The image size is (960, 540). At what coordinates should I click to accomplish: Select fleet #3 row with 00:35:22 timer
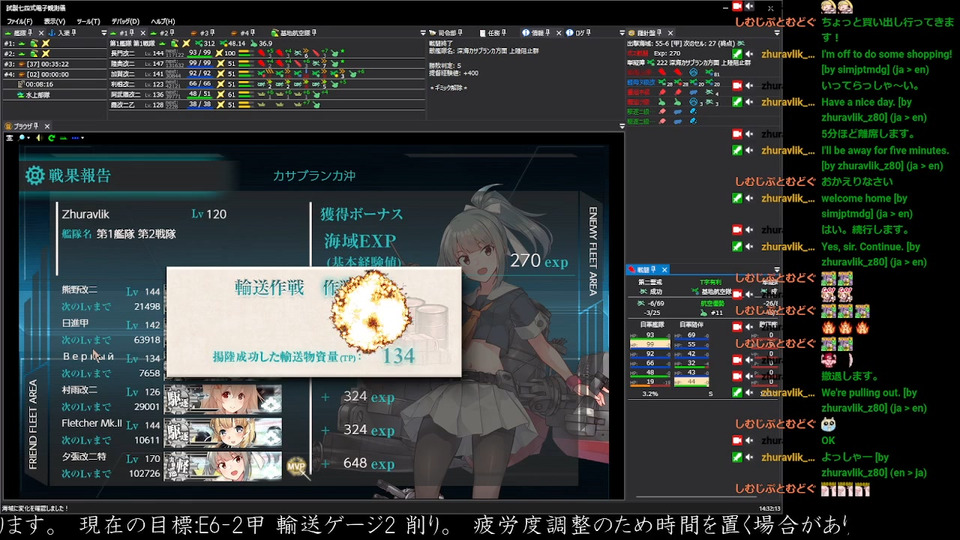54,64
